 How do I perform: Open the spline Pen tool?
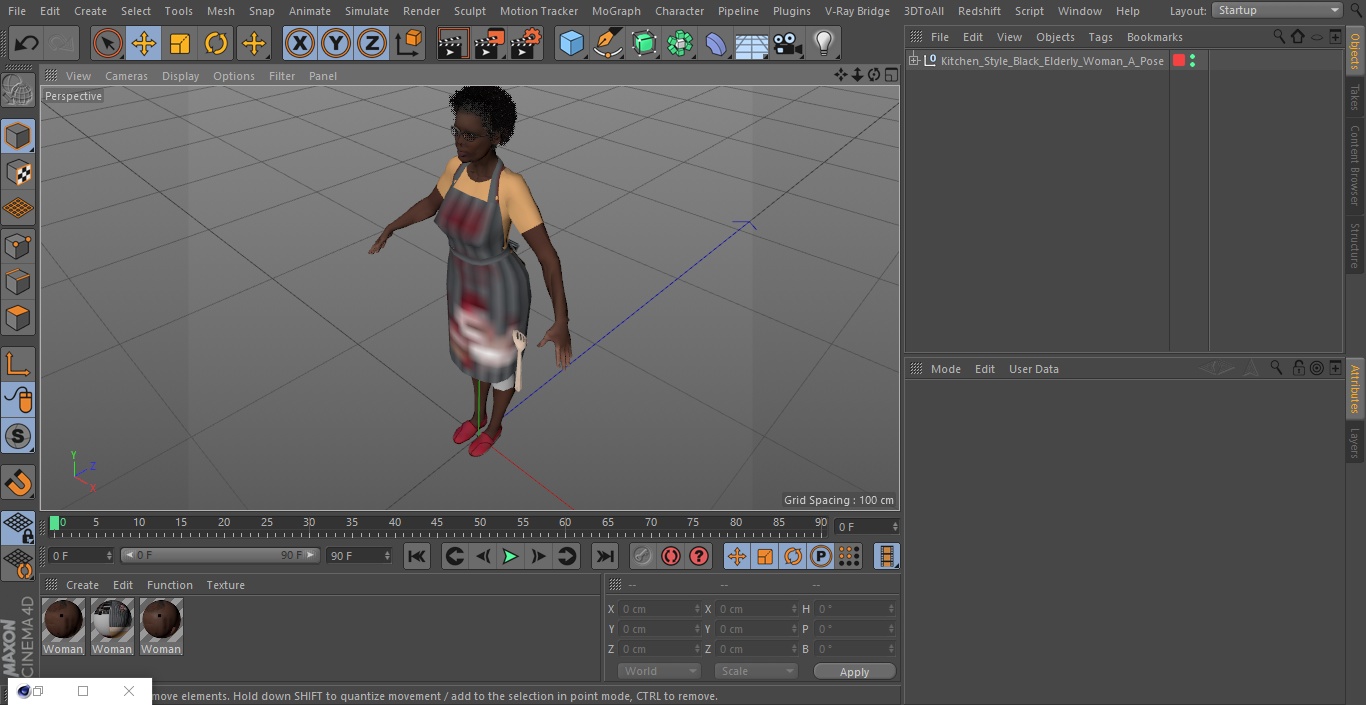(607, 43)
